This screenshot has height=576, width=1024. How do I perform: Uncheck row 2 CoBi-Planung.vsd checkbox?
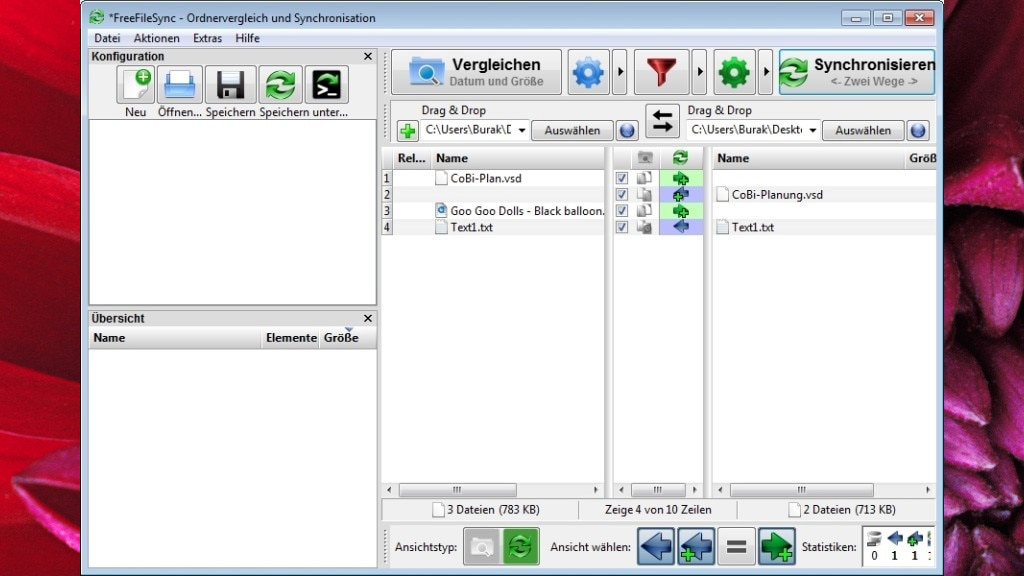pos(622,195)
